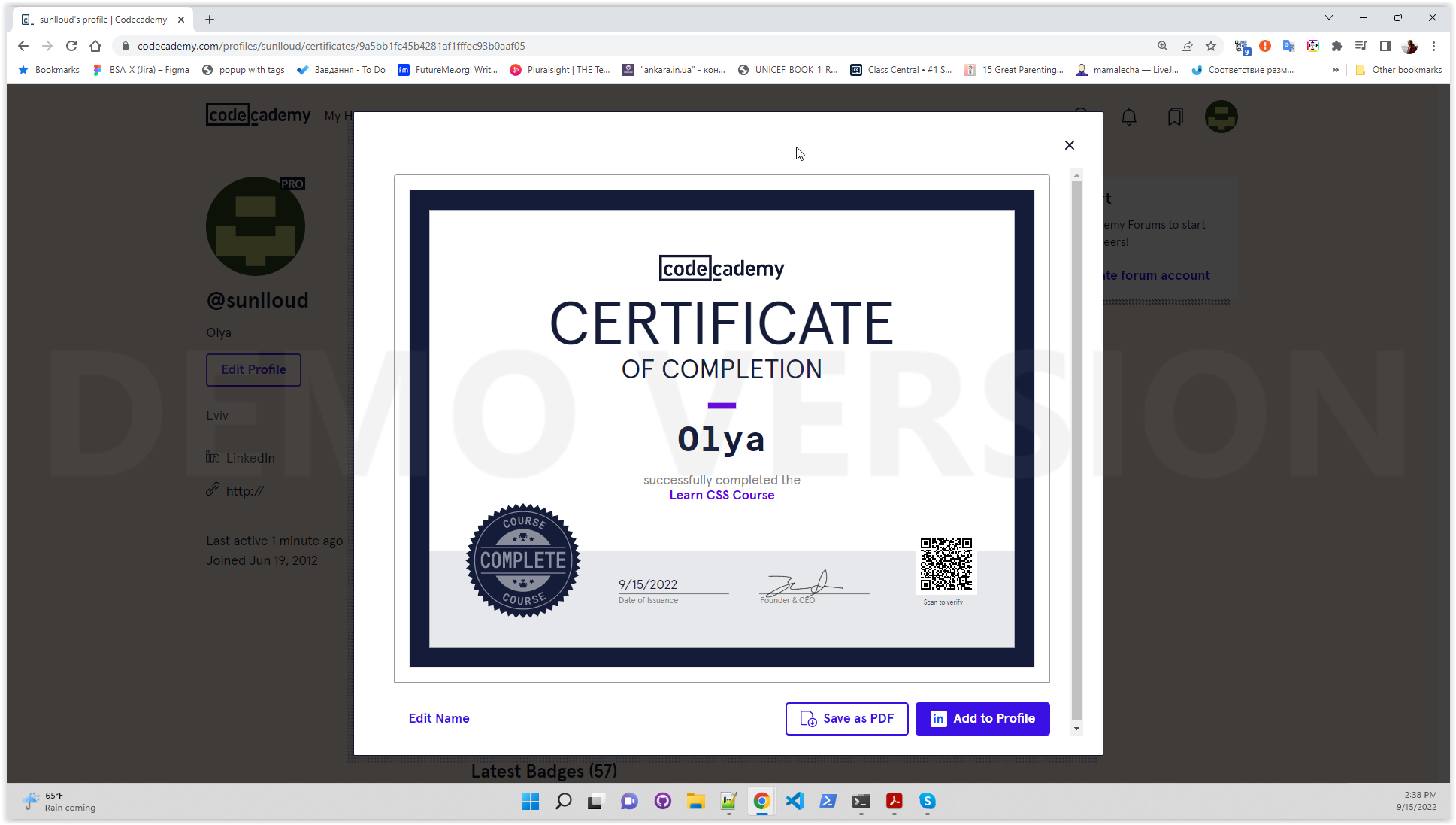Viewport: 1456px width, 825px height.
Task: Click the http:// website link
Action: (x=235, y=490)
